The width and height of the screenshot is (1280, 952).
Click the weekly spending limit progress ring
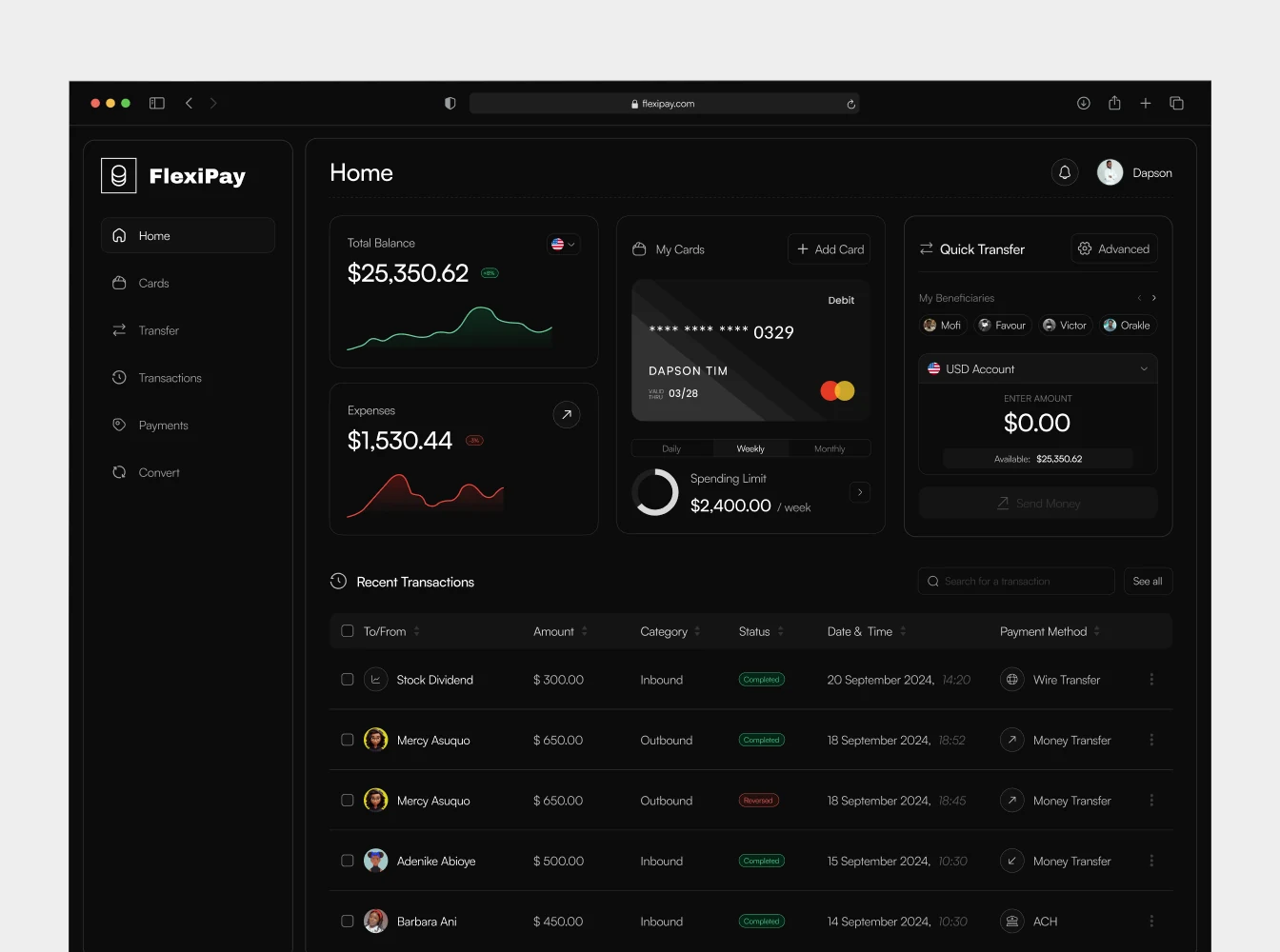(x=655, y=492)
